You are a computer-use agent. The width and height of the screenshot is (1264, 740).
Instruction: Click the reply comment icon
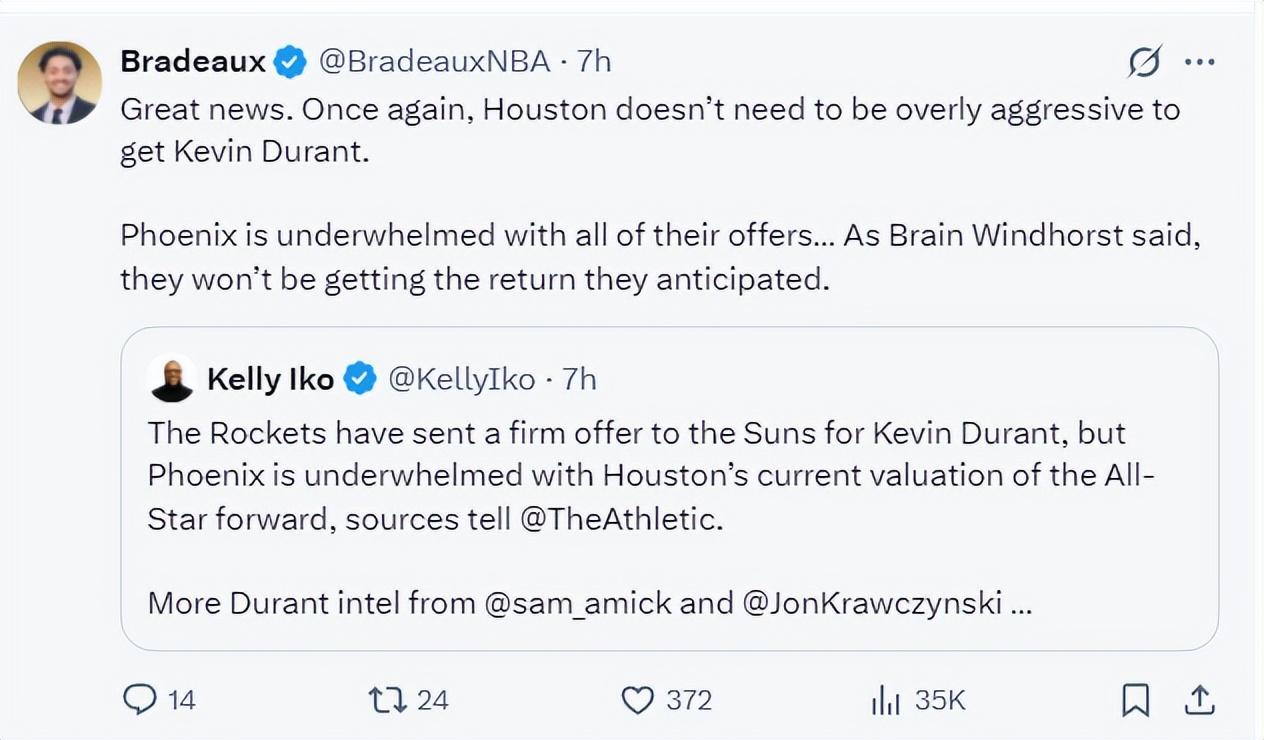139,699
